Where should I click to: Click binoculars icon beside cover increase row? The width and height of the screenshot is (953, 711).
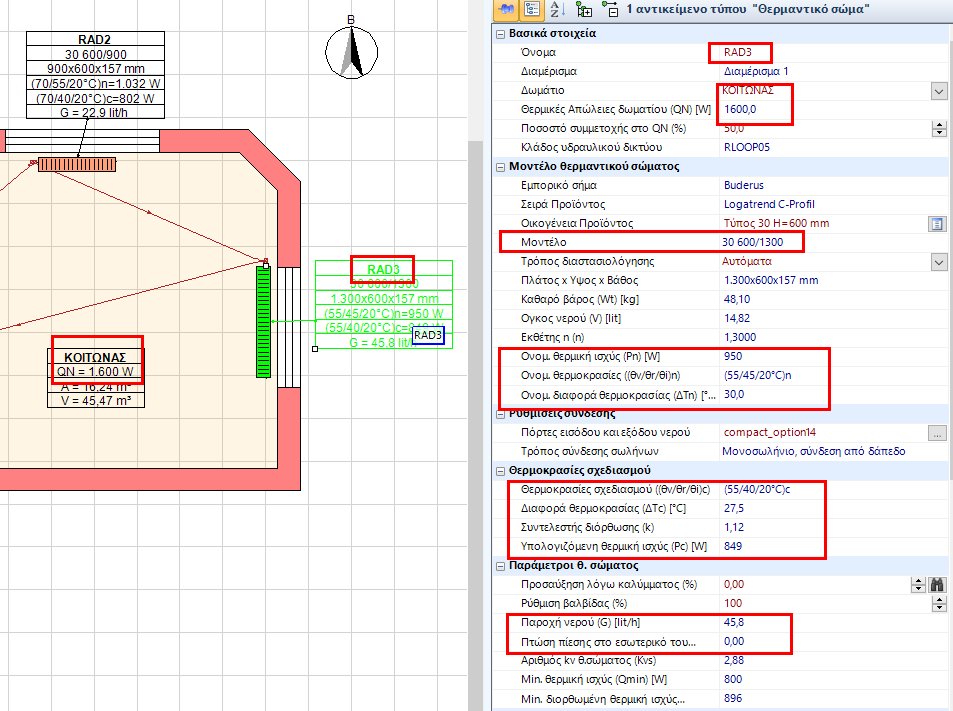tap(937, 585)
